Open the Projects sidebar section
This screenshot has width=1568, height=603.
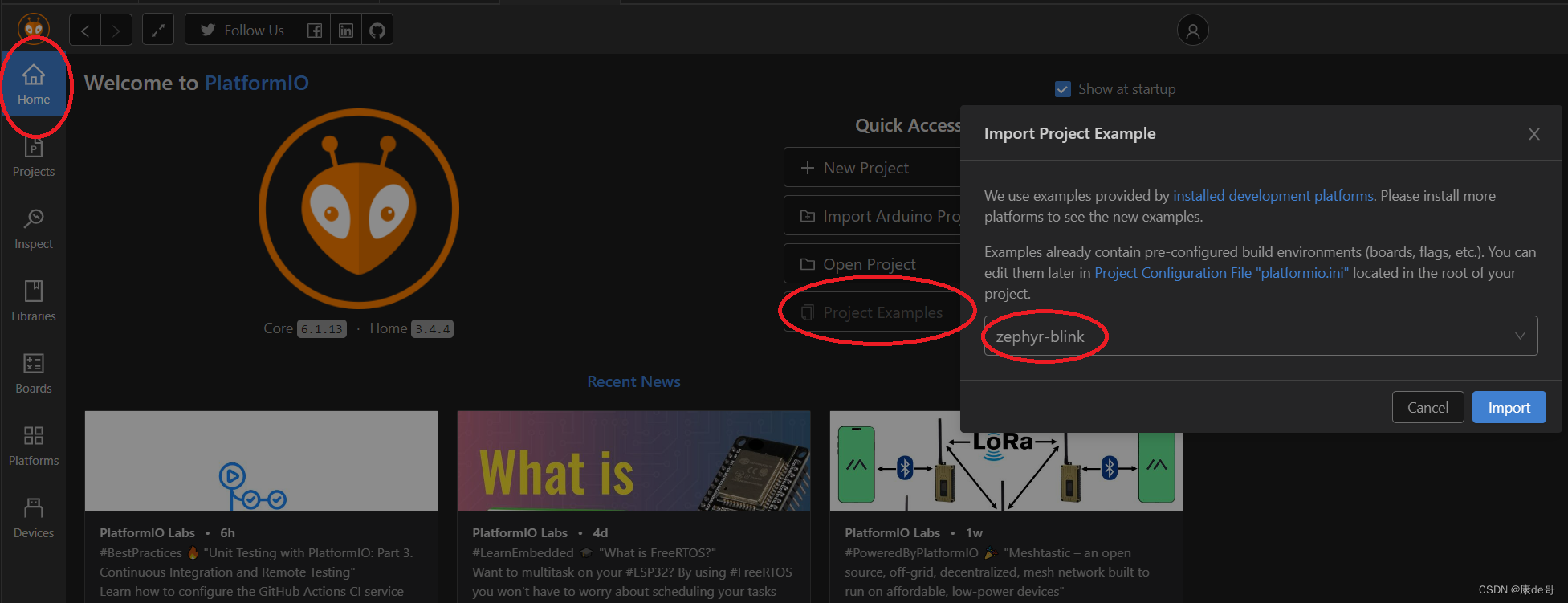coord(34,157)
